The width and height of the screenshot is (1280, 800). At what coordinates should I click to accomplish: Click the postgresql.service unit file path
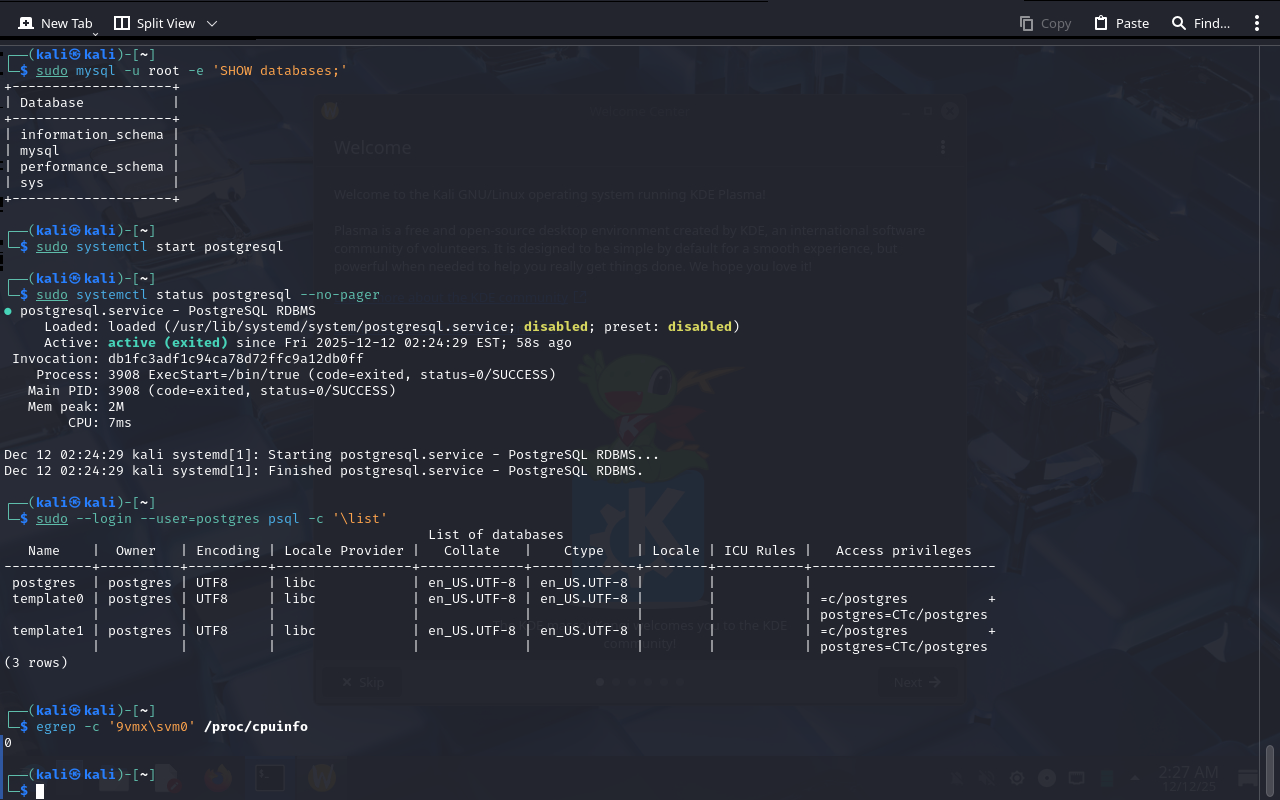click(339, 327)
